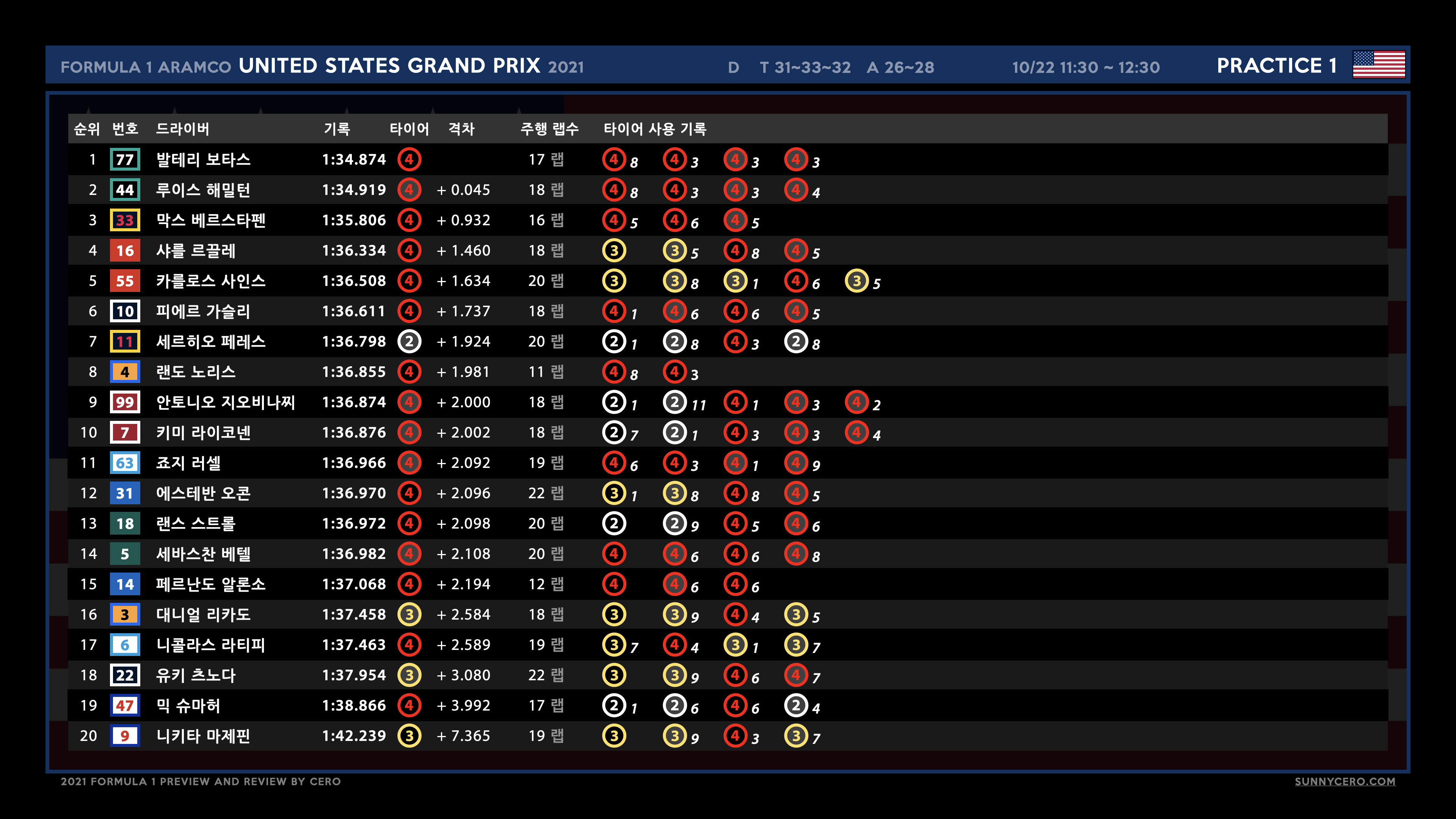Click Verstappen number 33 badge
Screen dimensions: 1456x819
[125, 220]
